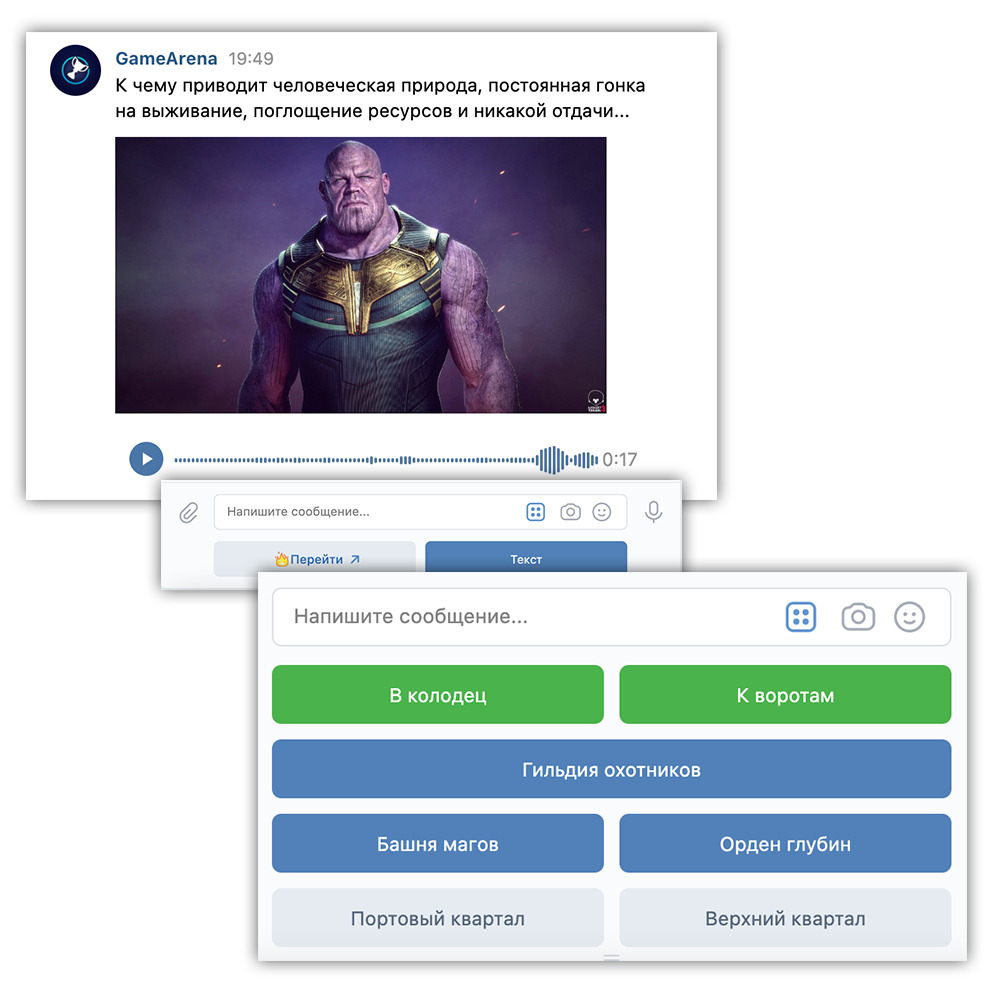This screenshot has height=1000, width=1000.
Task: Choose the Портовый квартал button
Action: [x=438, y=918]
